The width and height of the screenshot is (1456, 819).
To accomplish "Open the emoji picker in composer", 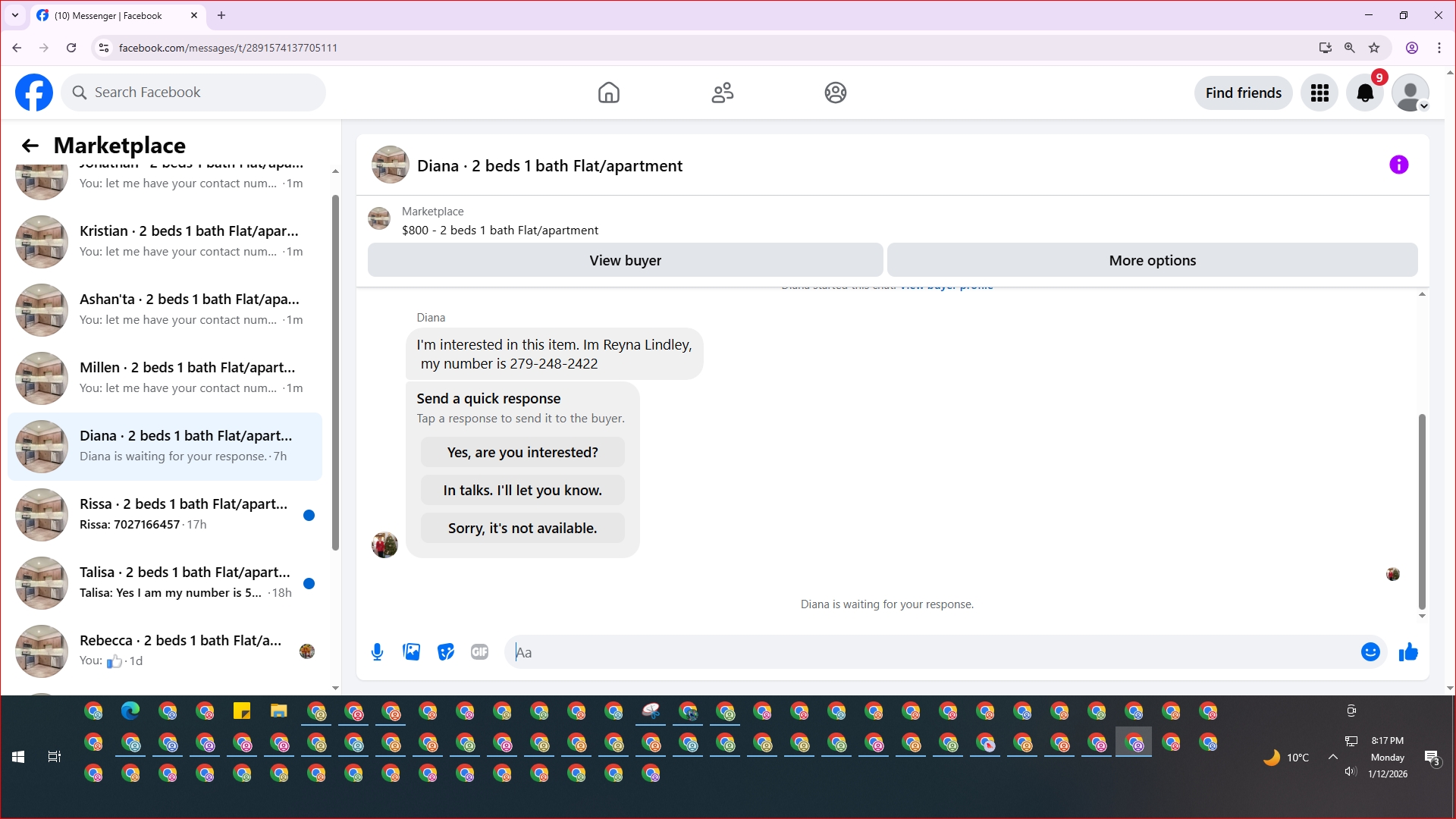I will coord(1370,652).
